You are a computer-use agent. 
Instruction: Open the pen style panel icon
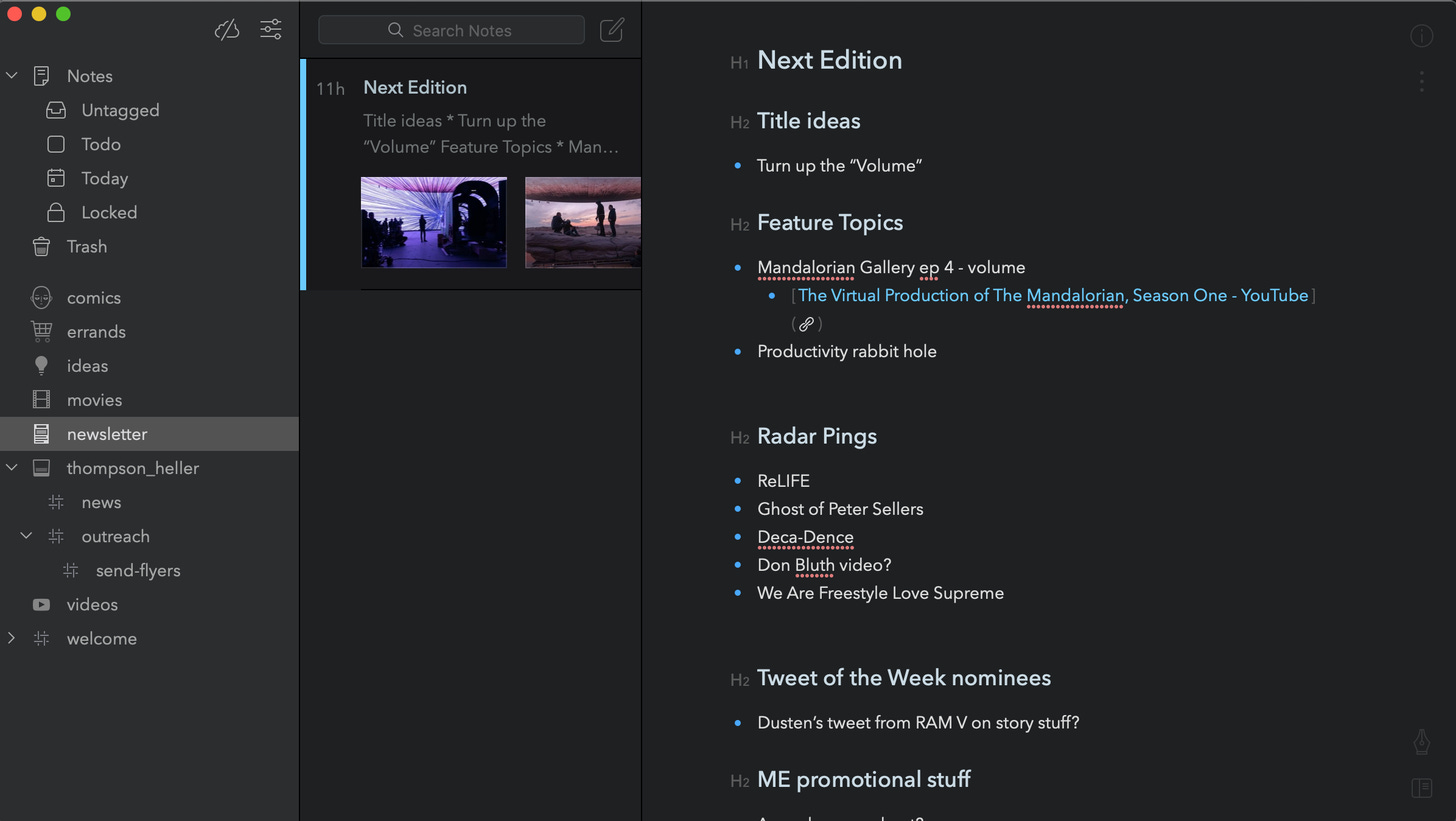(1421, 742)
